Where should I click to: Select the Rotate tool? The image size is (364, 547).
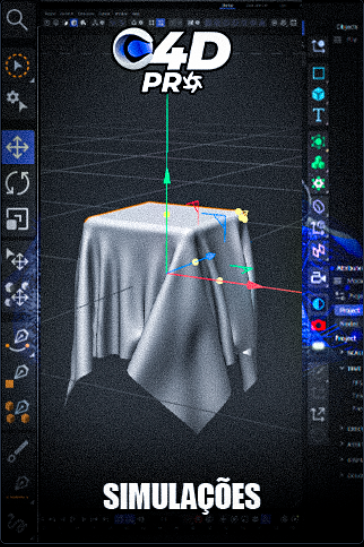(x=17, y=183)
